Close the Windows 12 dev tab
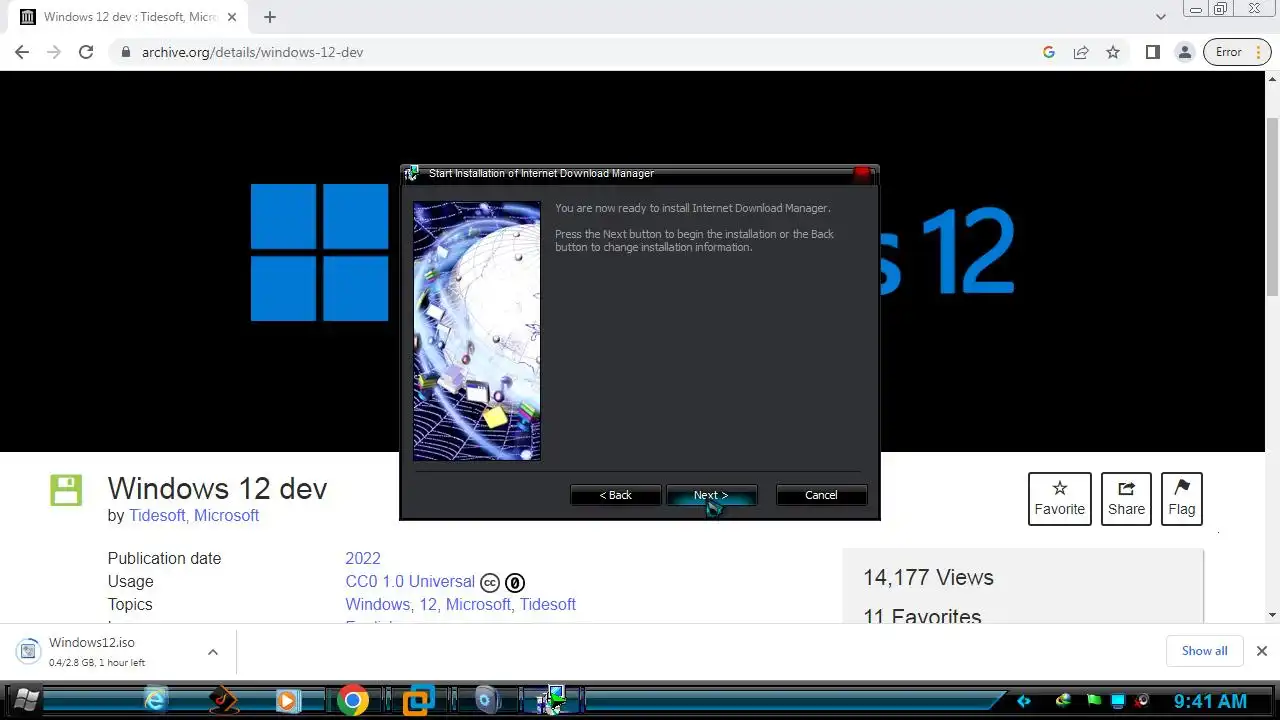This screenshot has width=1280, height=720. pyautogui.click(x=232, y=17)
